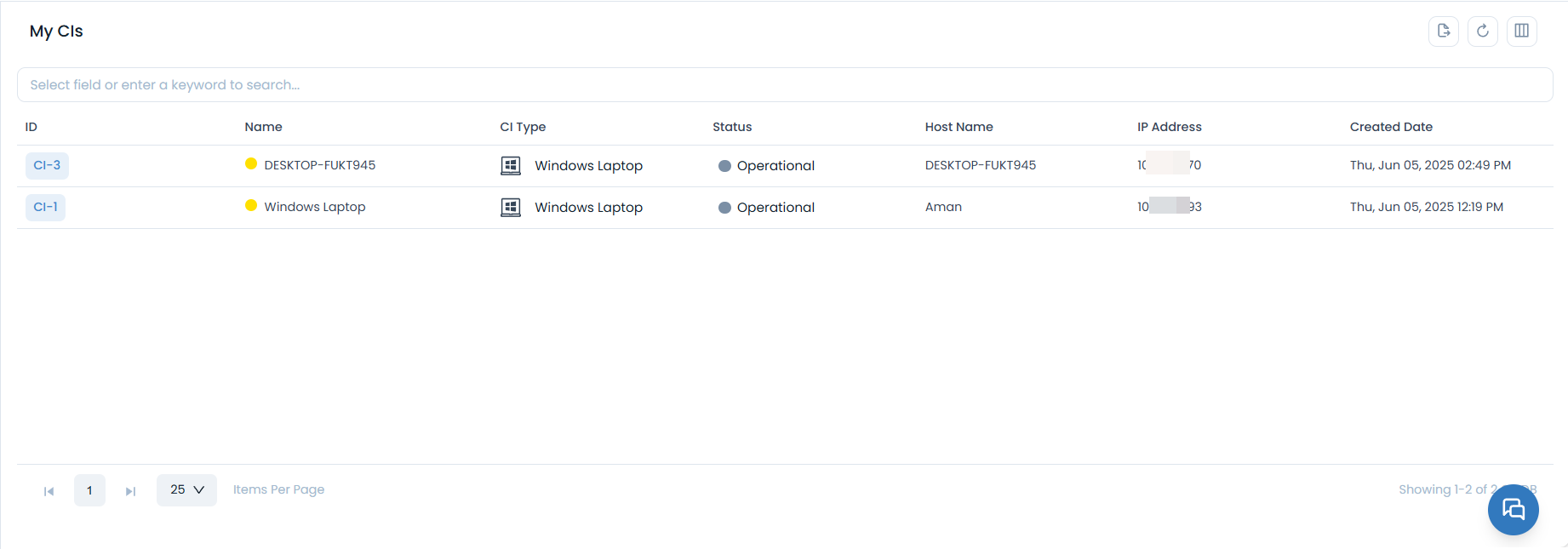Image resolution: width=1568 pixels, height=549 pixels.
Task: Open the CI-1 record link
Action: tap(45, 207)
